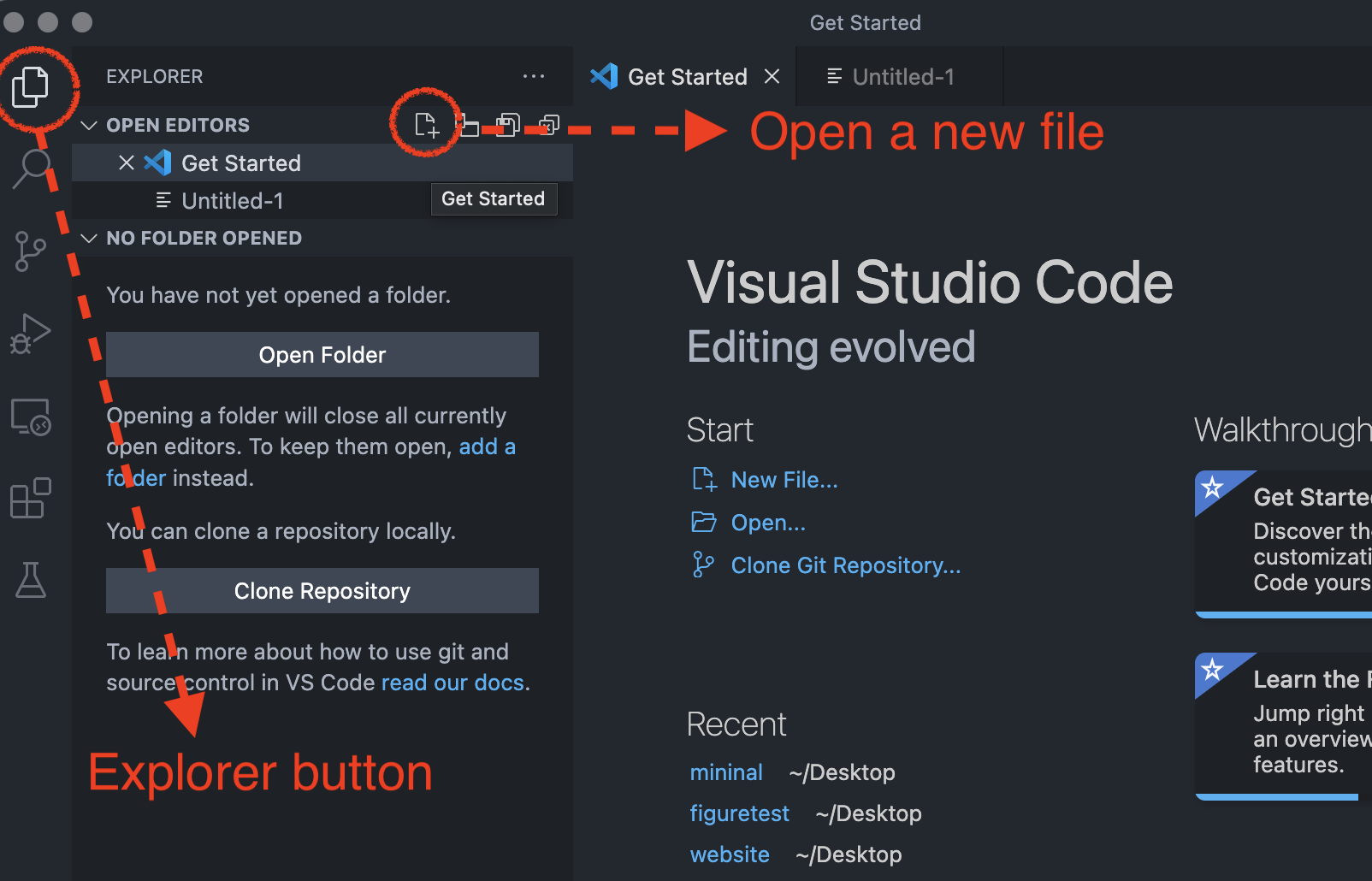The image size is (1372, 881).
Task: Select Get Started in Open Editors
Action: point(322,163)
